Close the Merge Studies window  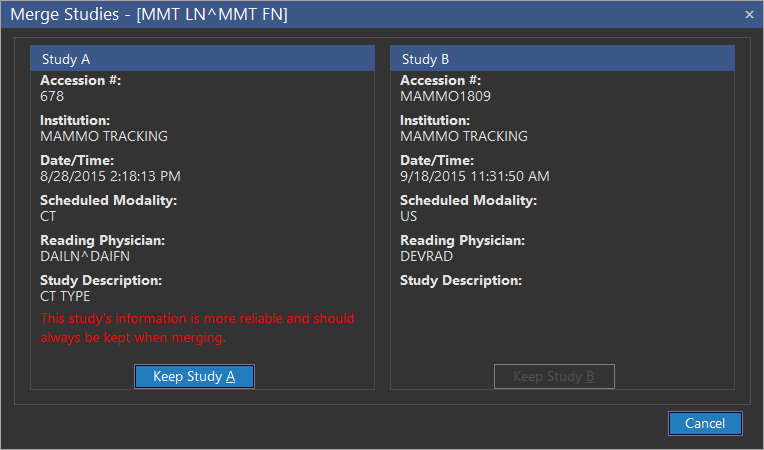[x=749, y=14]
